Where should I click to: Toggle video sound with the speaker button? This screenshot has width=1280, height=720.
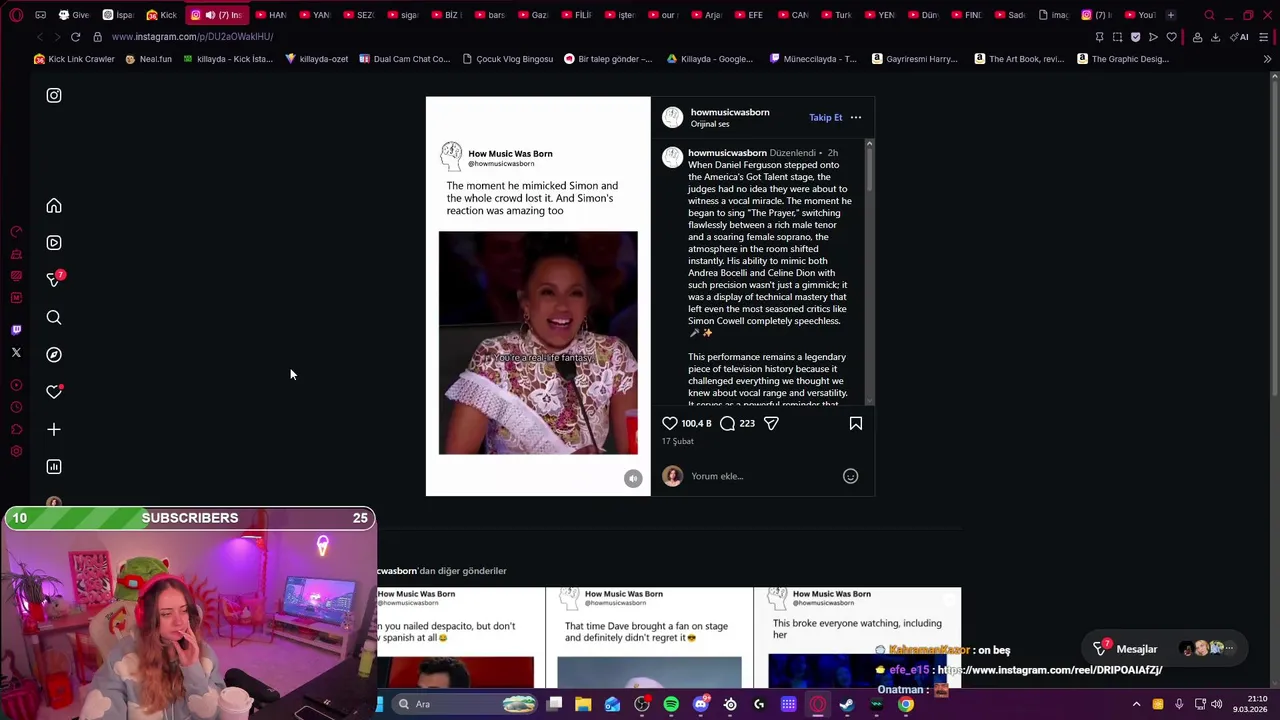click(633, 479)
